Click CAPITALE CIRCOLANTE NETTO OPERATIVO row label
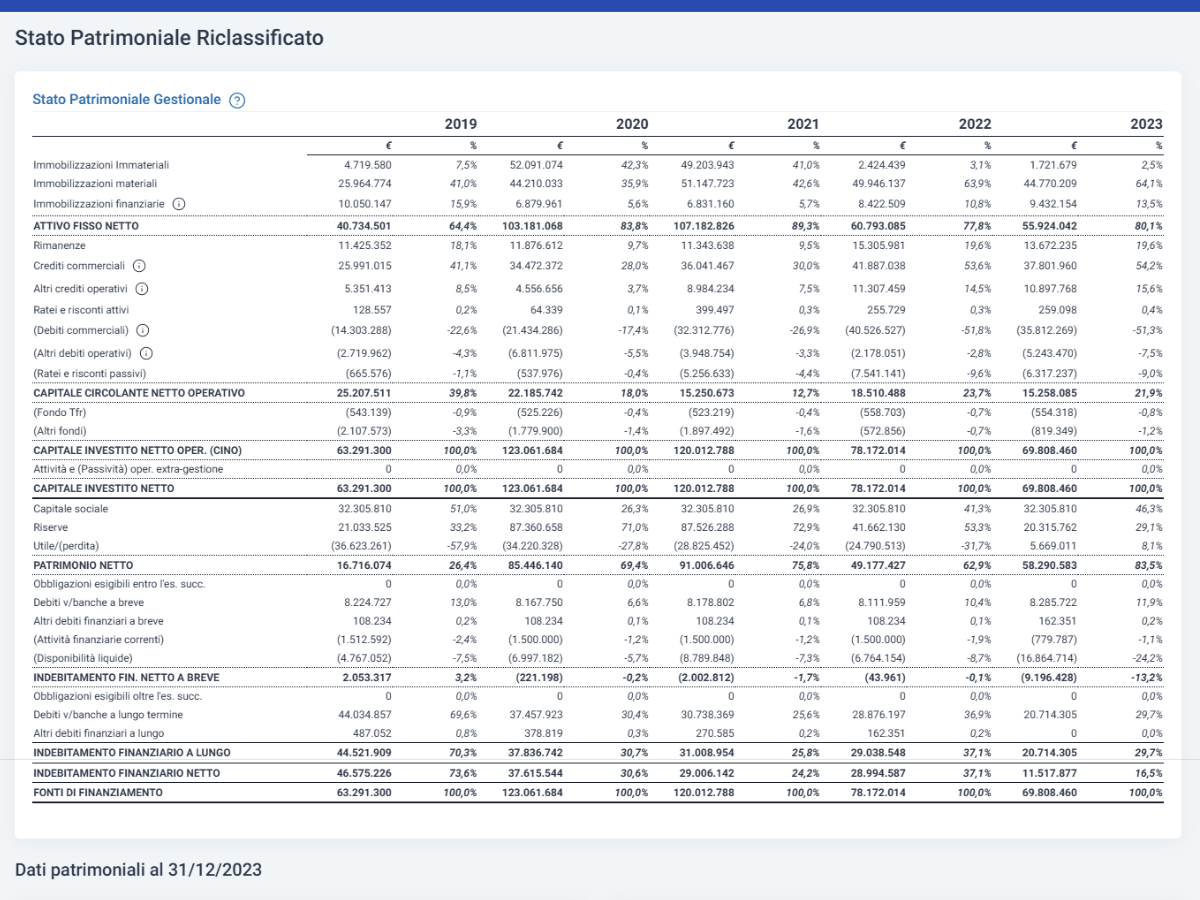The height and width of the screenshot is (900, 1200). click(139, 393)
